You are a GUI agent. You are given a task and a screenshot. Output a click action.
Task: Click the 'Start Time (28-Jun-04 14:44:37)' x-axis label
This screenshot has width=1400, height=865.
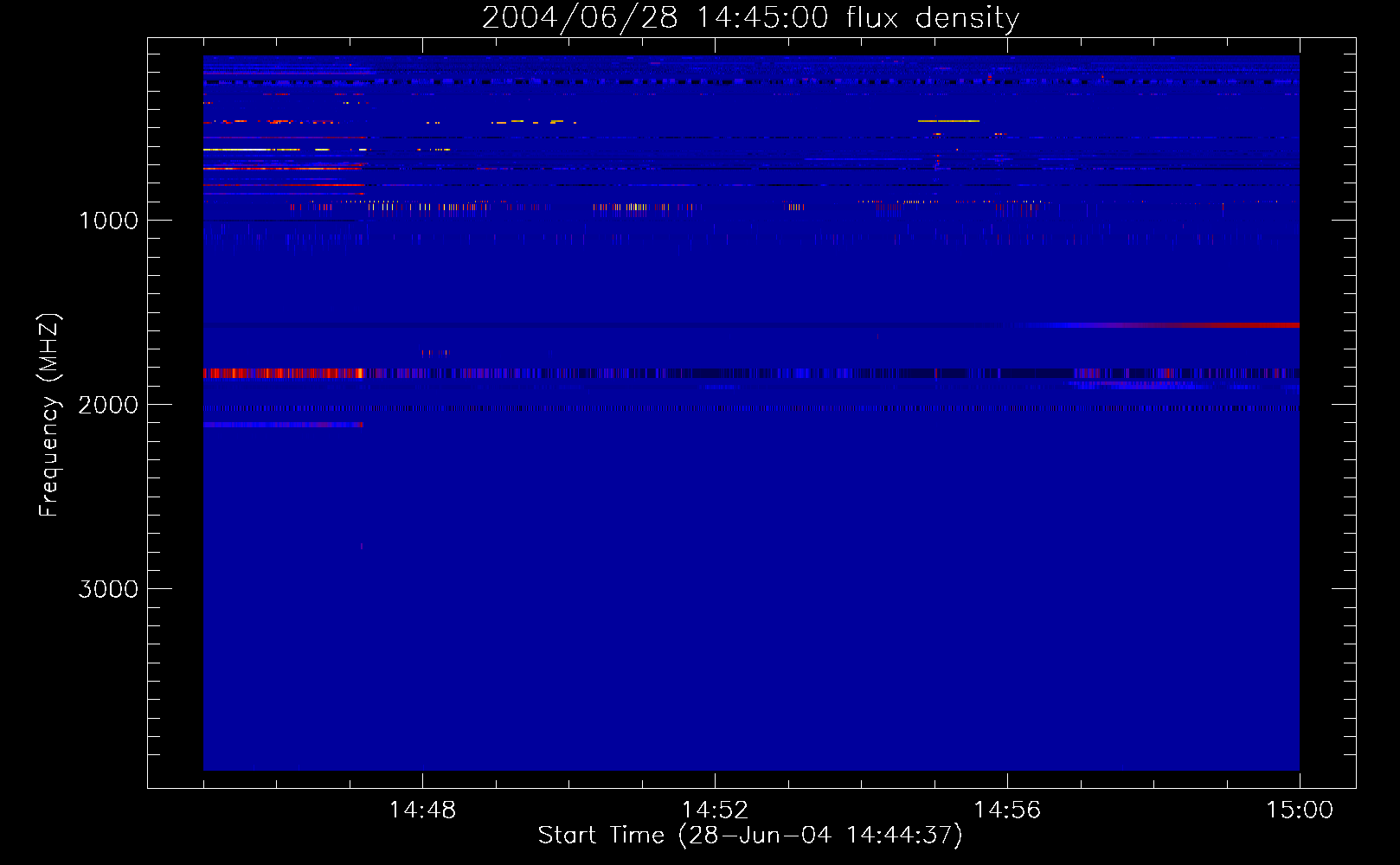(750, 836)
